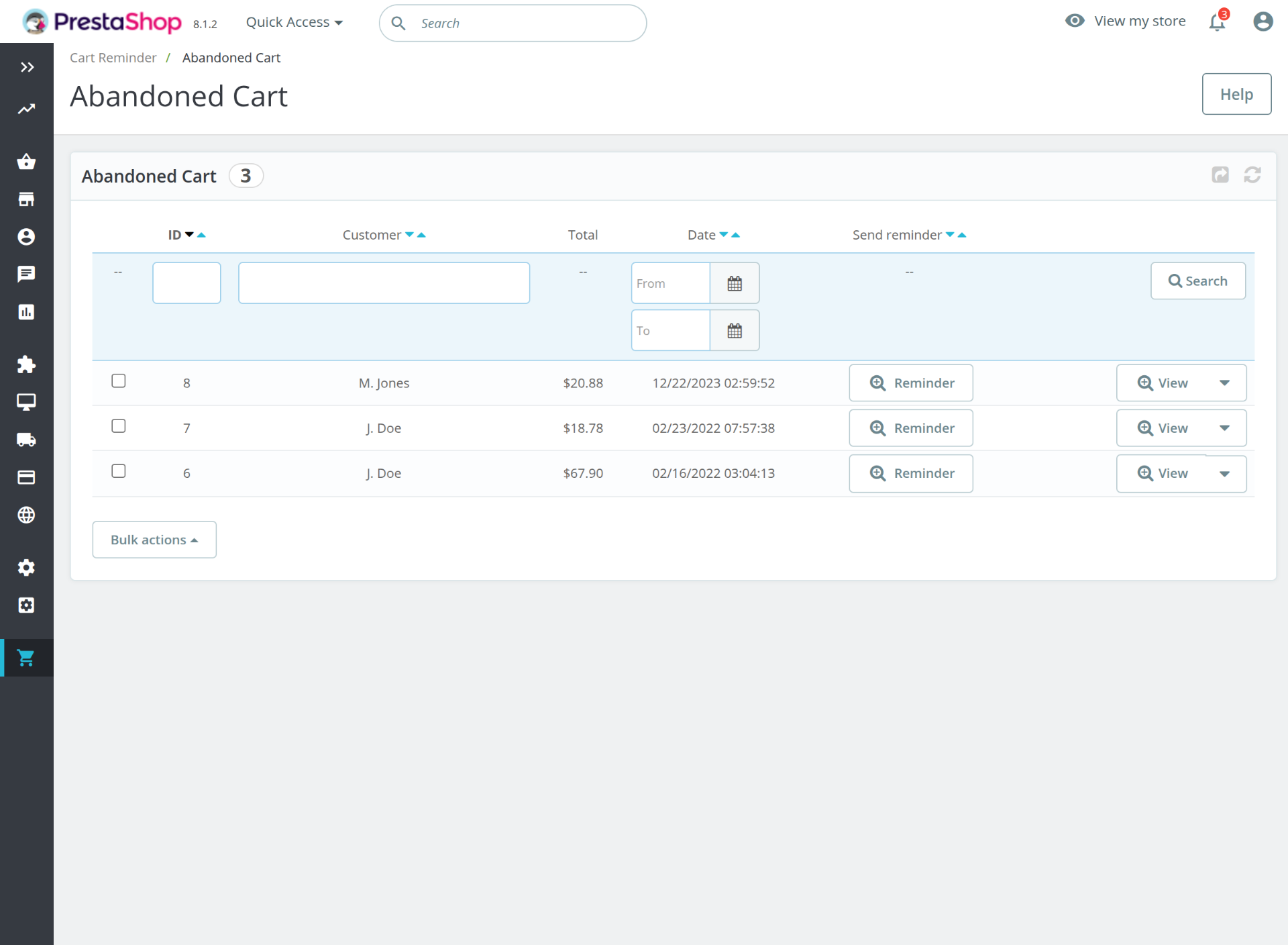The image size is (1288, 945).
Task: Open Orders basket icon in sidebar
Action: click(x=26, y=162)
